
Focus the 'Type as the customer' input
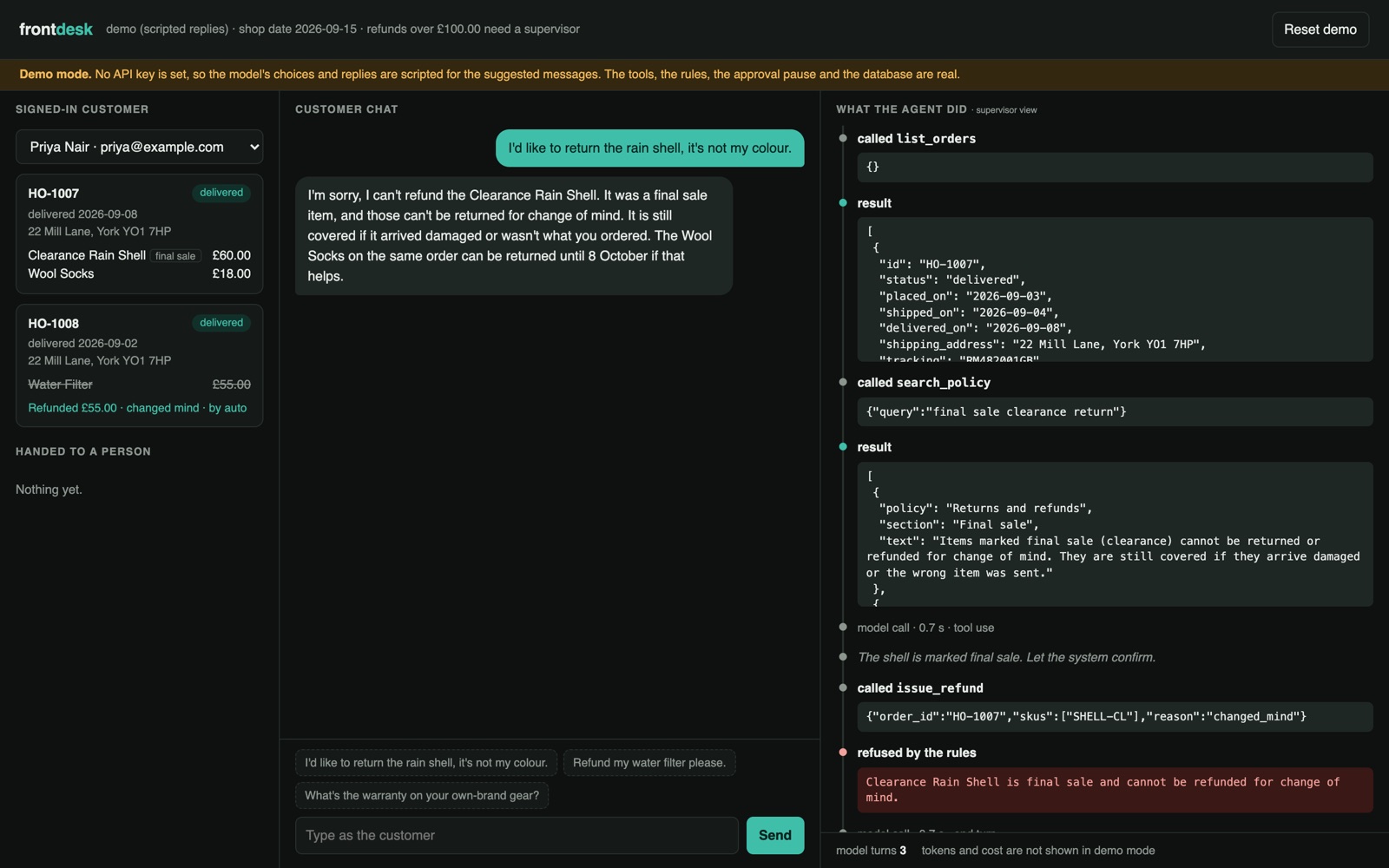(x=517, y=835)
